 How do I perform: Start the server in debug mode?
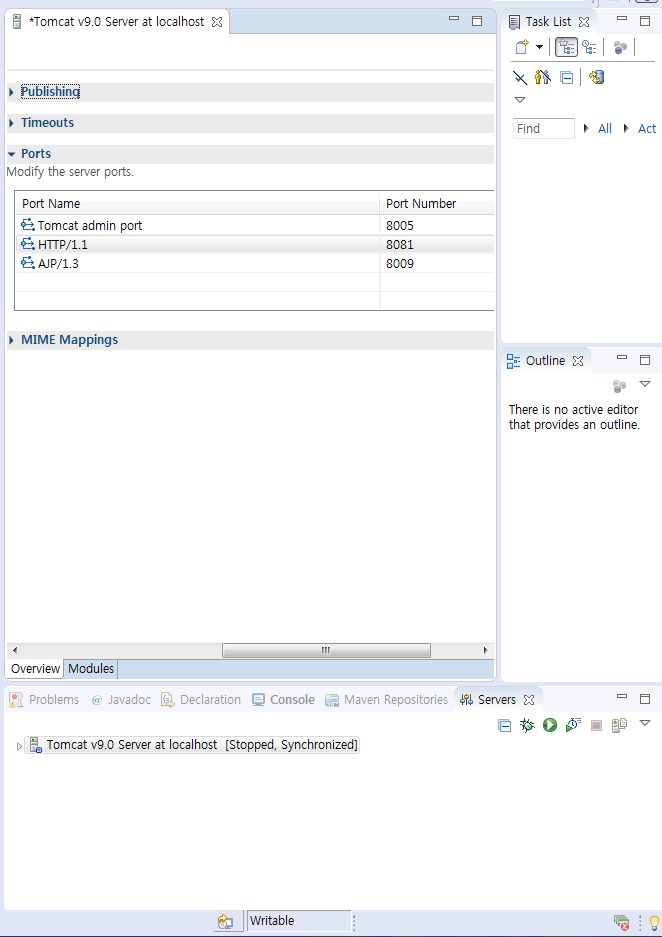coord(527,725)
